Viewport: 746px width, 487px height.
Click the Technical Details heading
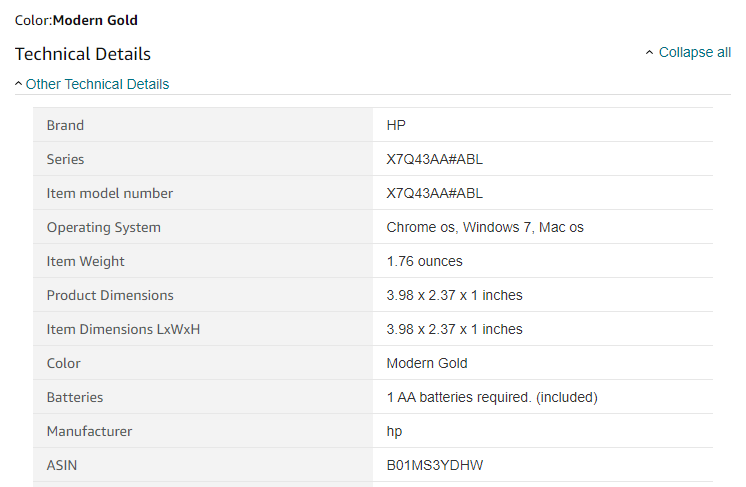coord(83,54)
